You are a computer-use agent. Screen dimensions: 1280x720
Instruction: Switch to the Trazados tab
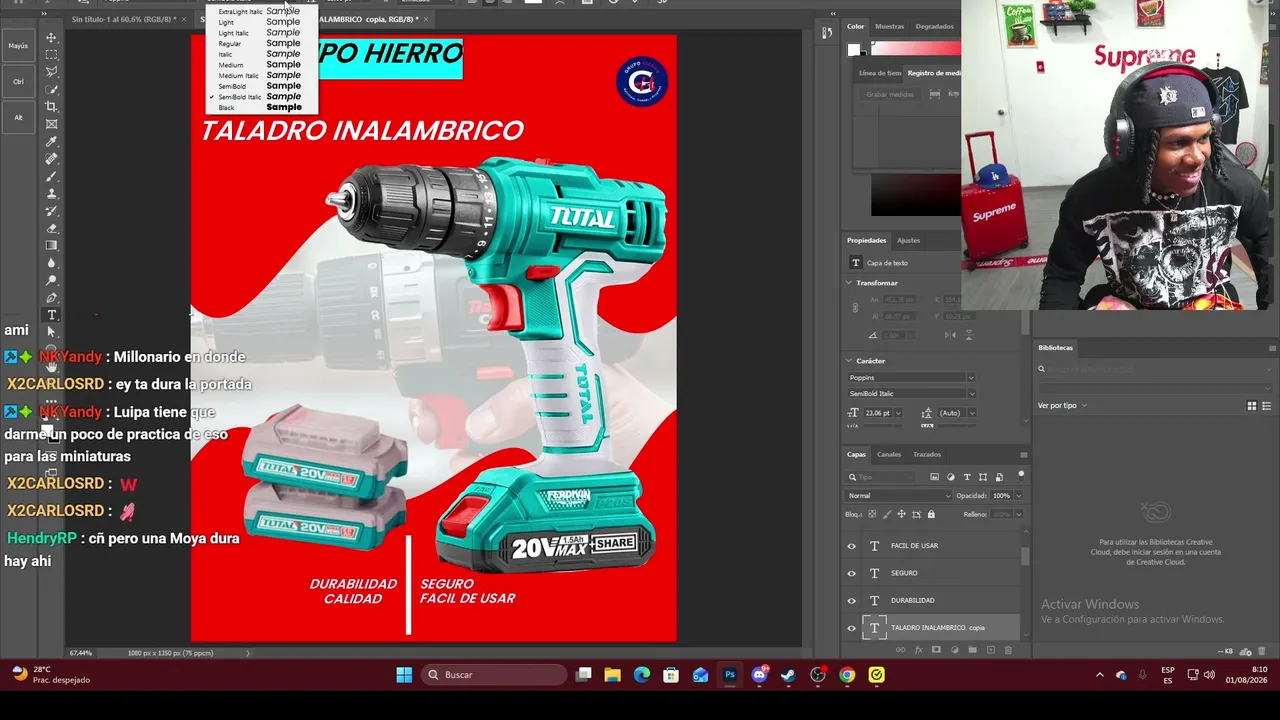(927, 455)
